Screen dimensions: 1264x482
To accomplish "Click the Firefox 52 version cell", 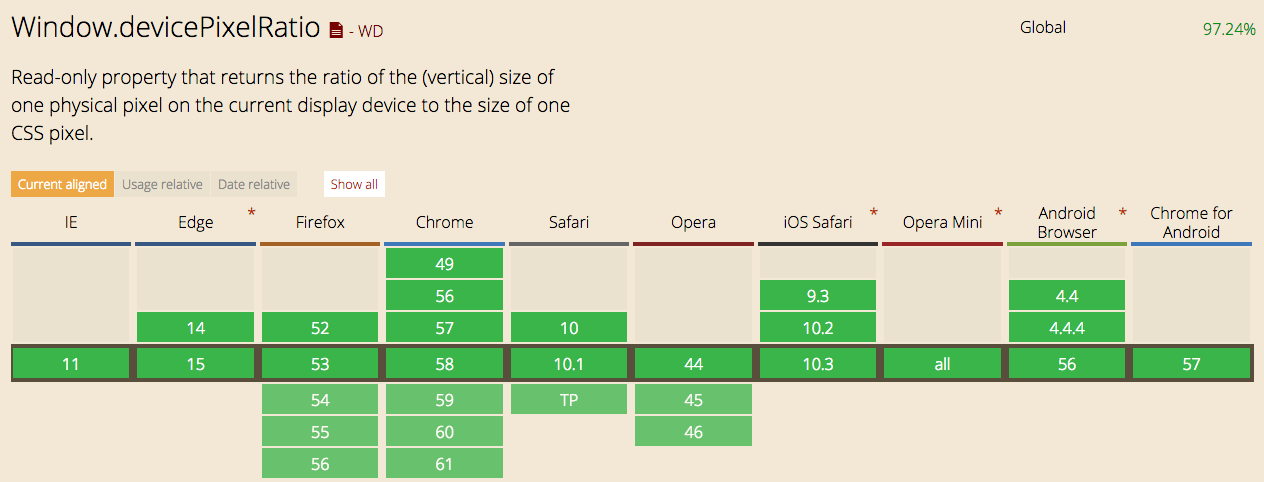I will pyautogui.click(x=320, y=327).
